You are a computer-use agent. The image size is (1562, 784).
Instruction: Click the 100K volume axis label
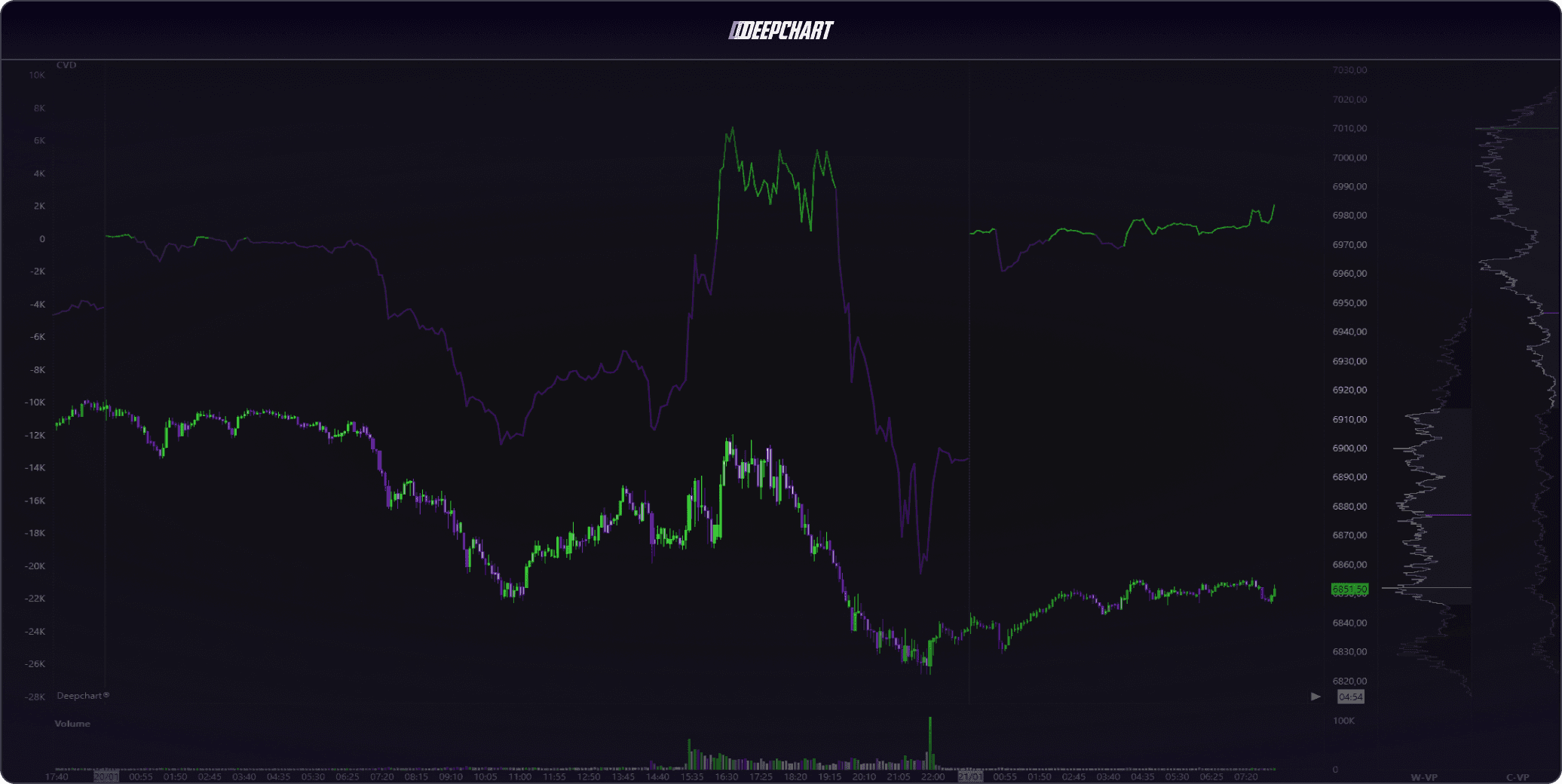(1343, 721)
